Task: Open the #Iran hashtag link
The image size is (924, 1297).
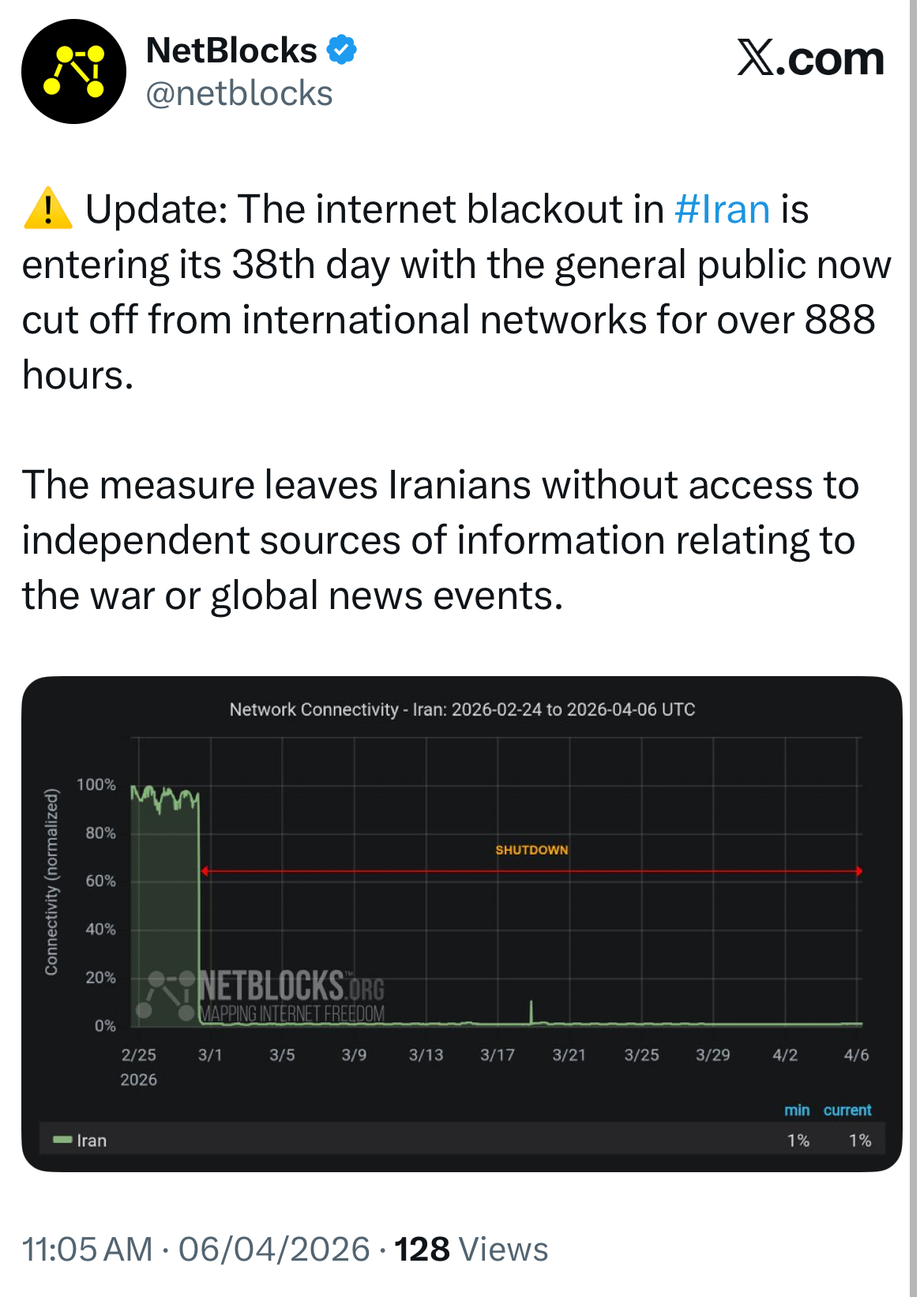Action: (719, 208)
